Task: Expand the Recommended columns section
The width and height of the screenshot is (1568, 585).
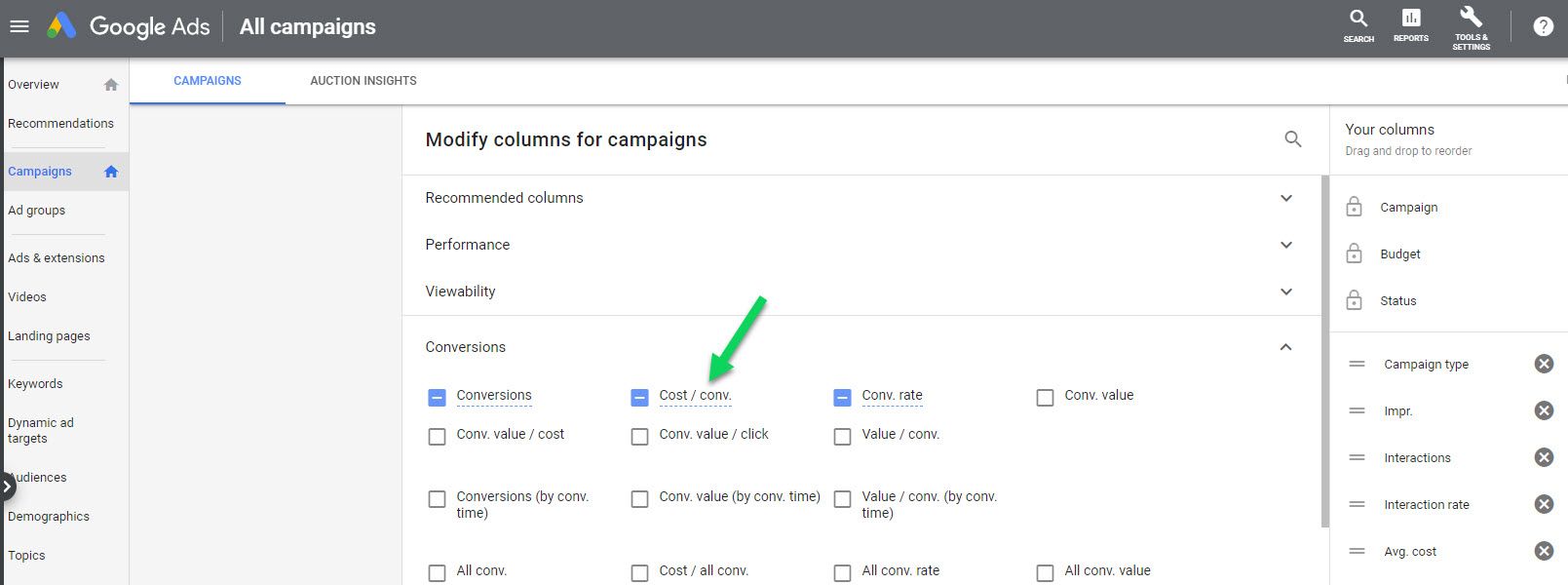Action: 860,198
